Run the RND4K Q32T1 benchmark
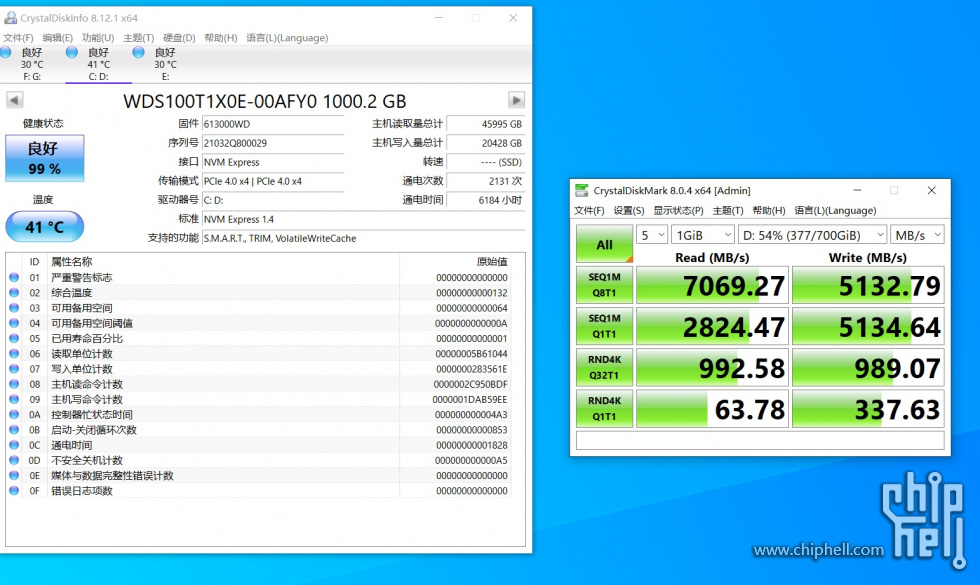 coord(604,368)
